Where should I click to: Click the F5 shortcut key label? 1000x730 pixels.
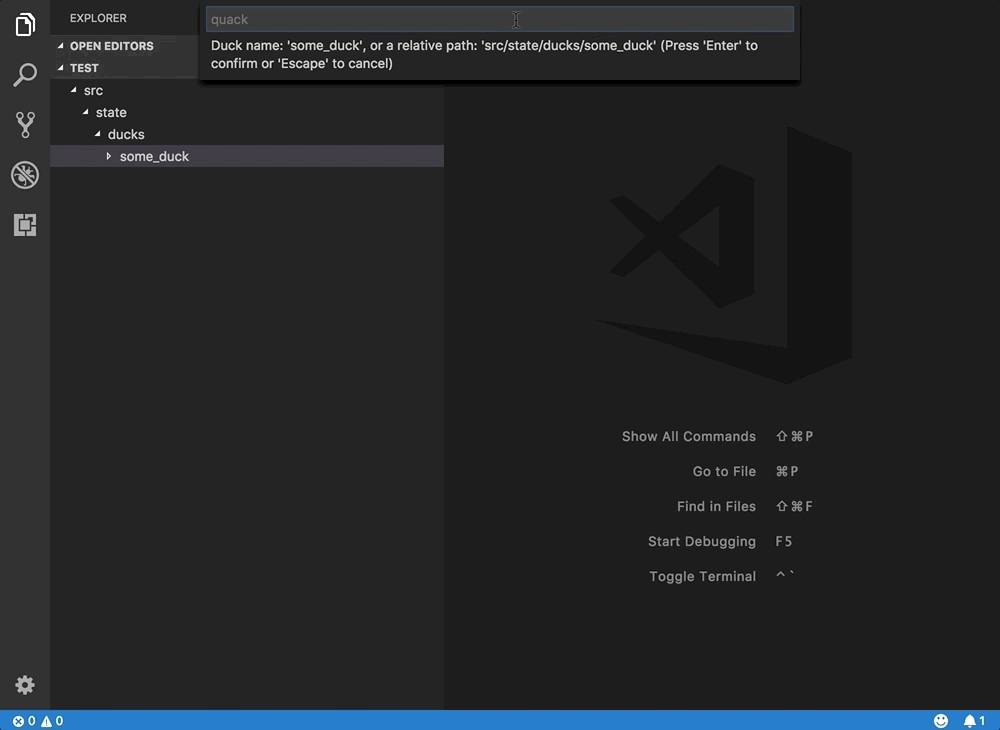[x=784, y=541]
